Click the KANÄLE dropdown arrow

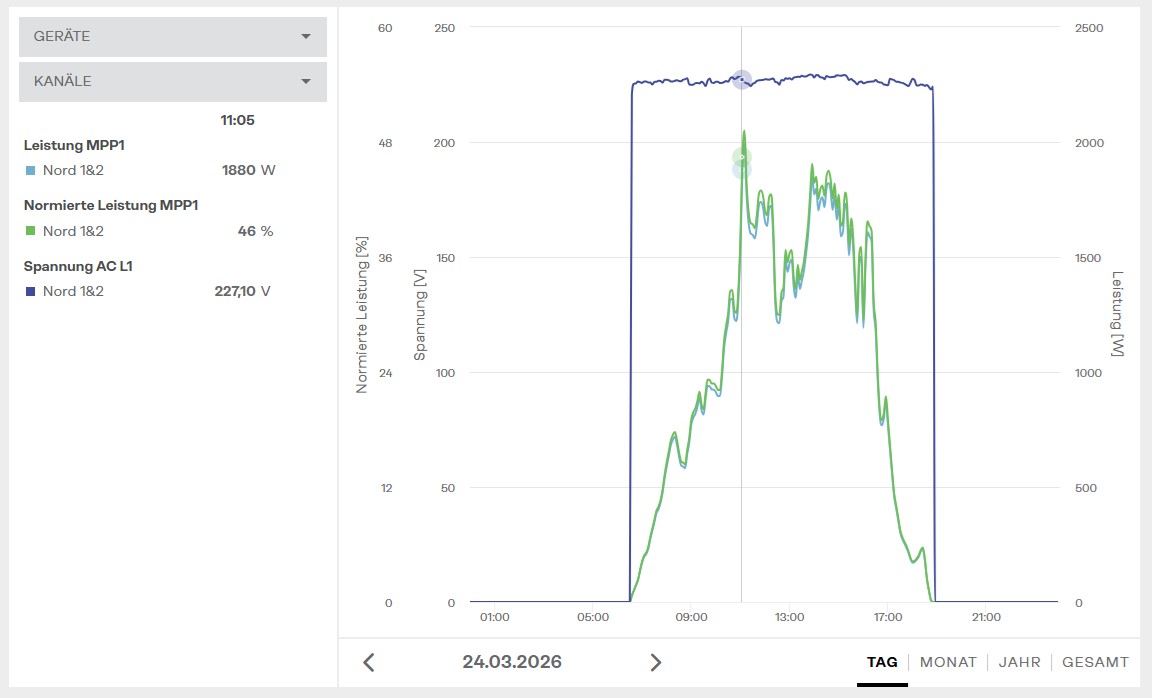click(306, 82)
